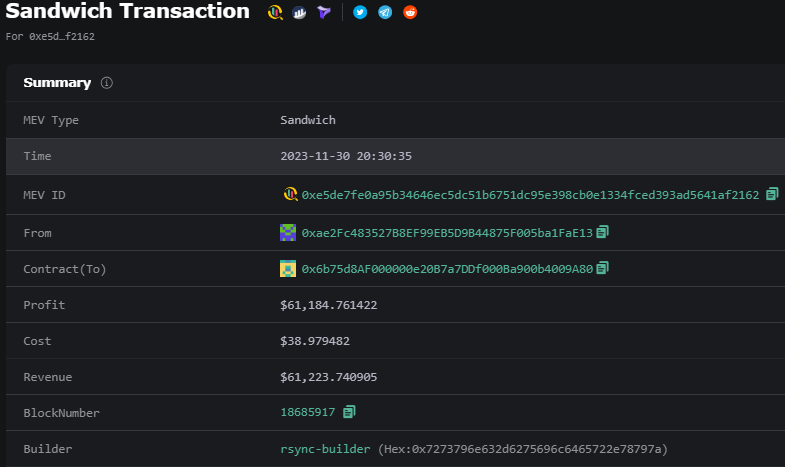Click the 'For 0xe5d…f2162' subtitle text
This screenshot has height=467, width=785.
(x=50, y=37)
